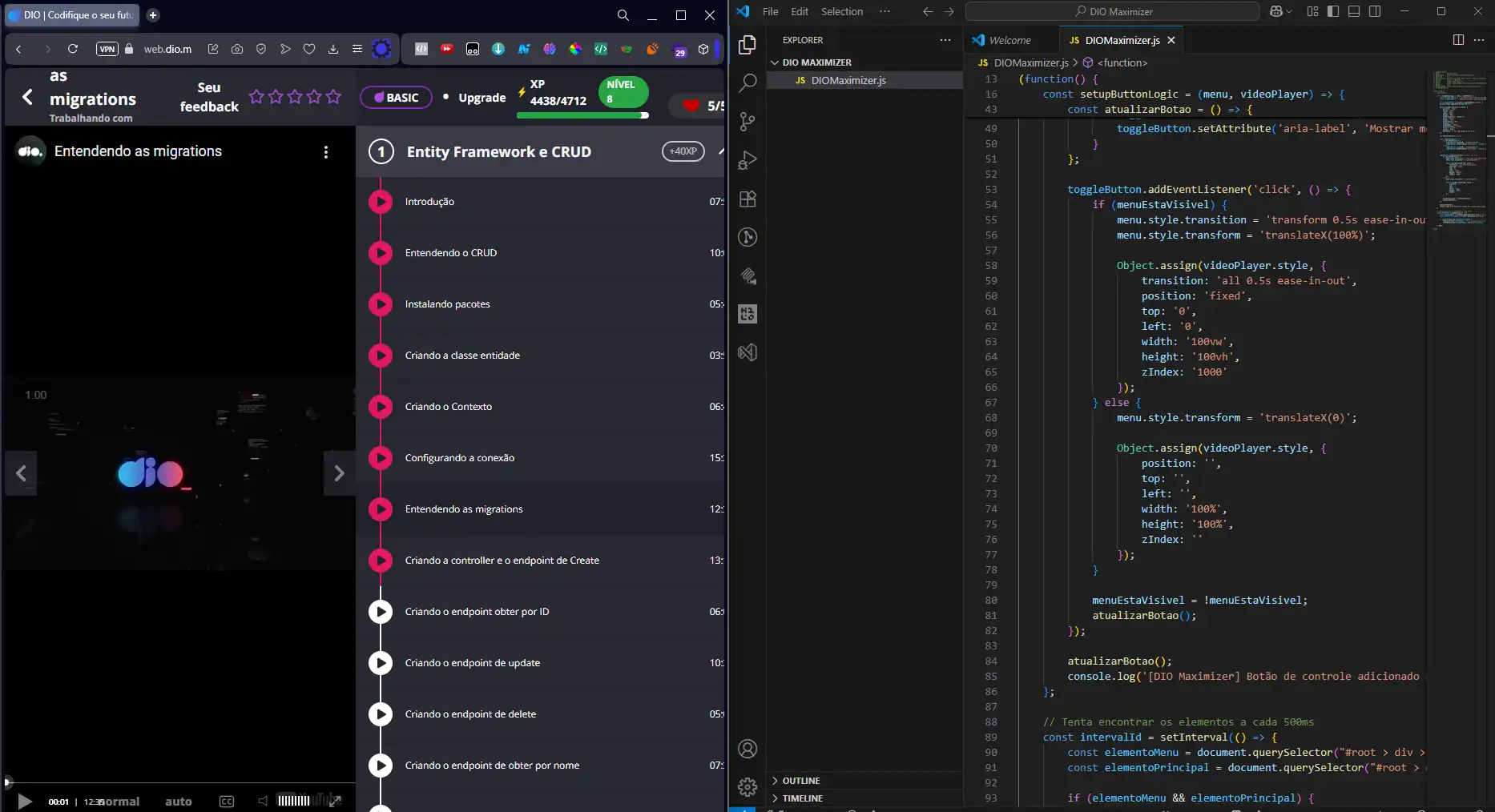Go forward arrow in VS Code title bar
The height and width of the screenshot is (812, 1495).
click(x=949, y=11)
